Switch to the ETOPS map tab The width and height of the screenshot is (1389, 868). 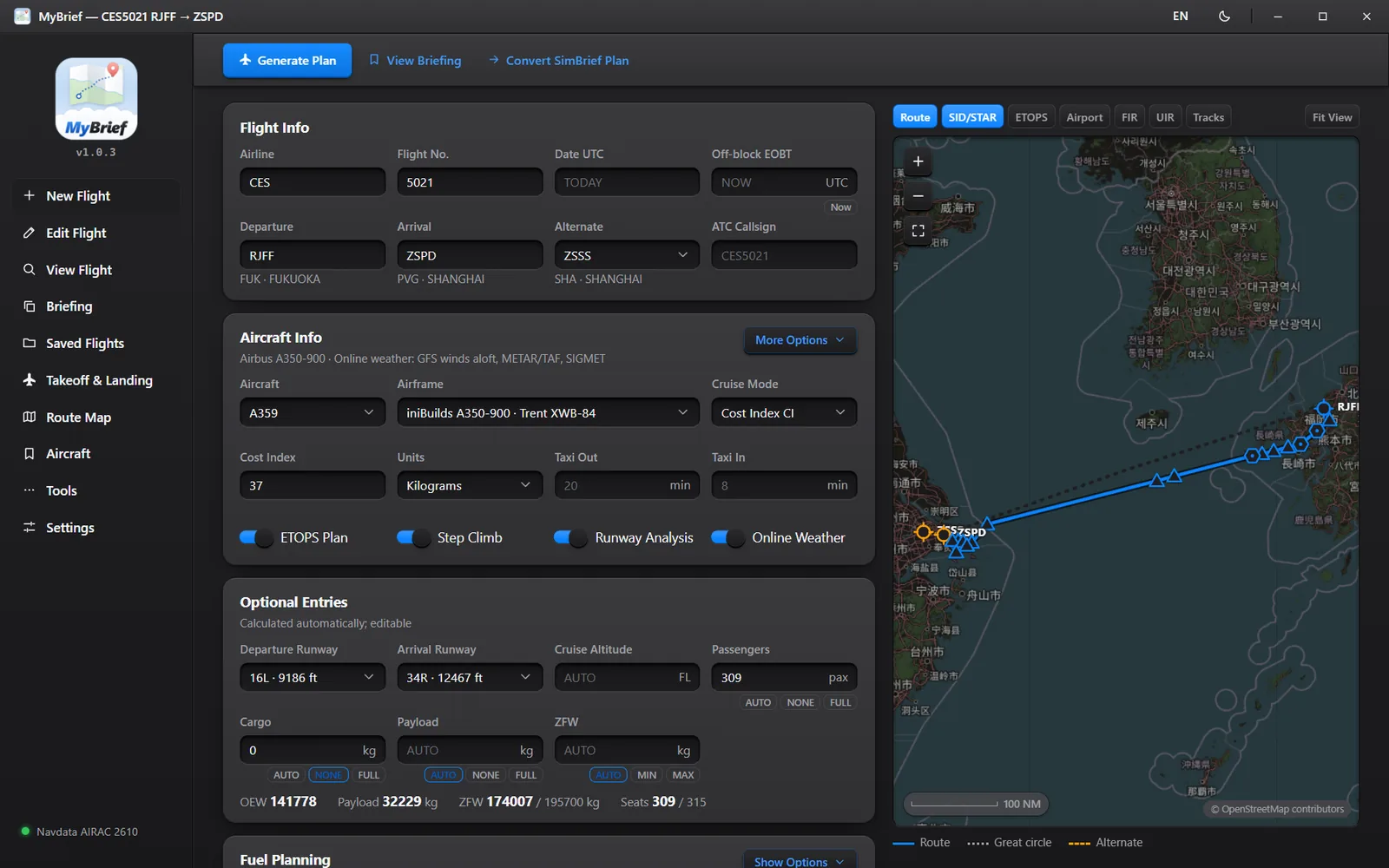[x=1031, y=117]
